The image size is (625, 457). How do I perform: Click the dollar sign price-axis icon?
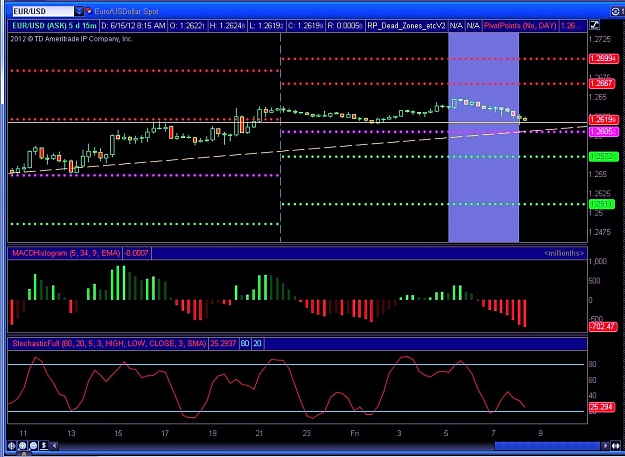point(43,445)
